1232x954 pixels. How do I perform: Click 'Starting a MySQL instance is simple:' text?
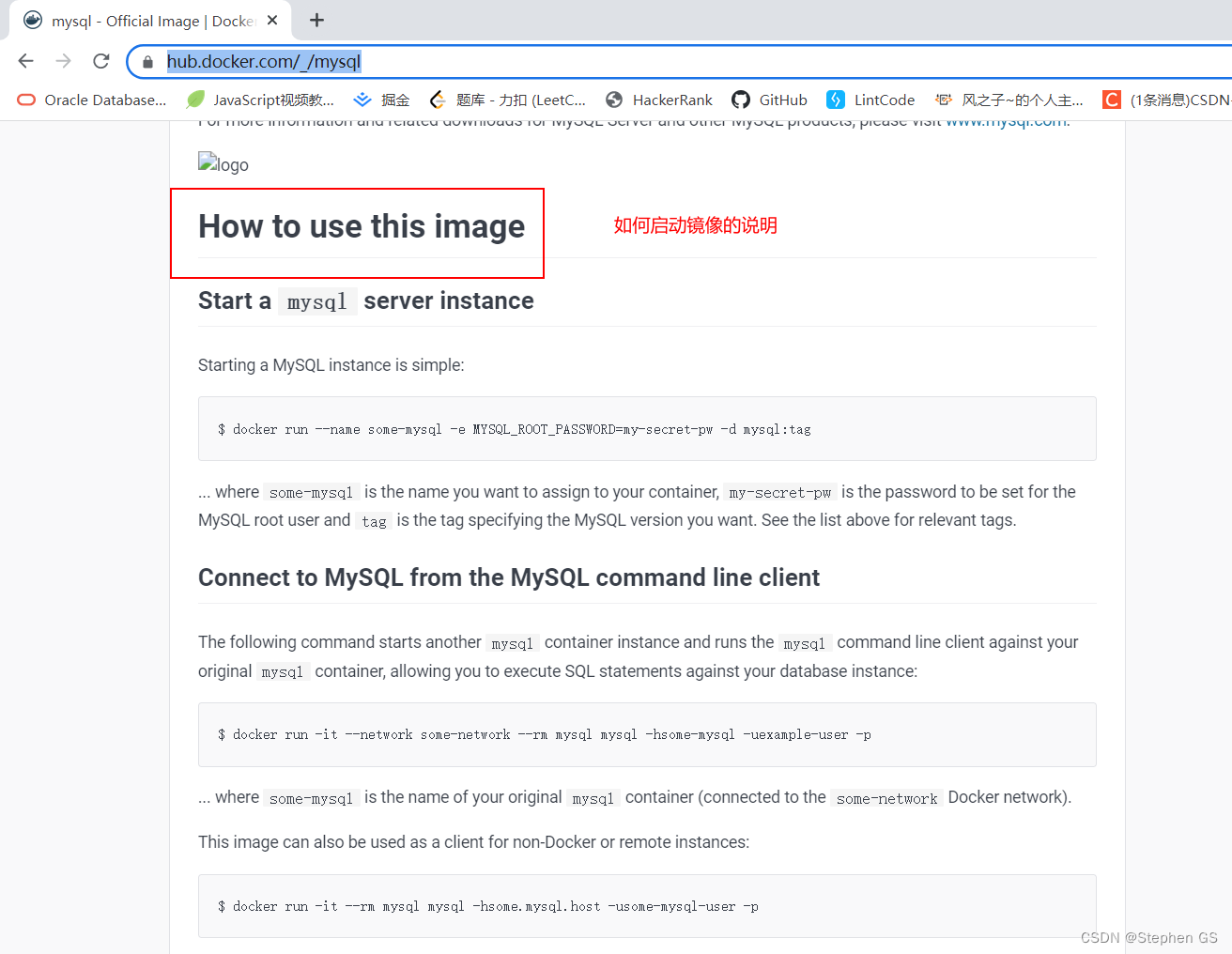pos(331,364)
